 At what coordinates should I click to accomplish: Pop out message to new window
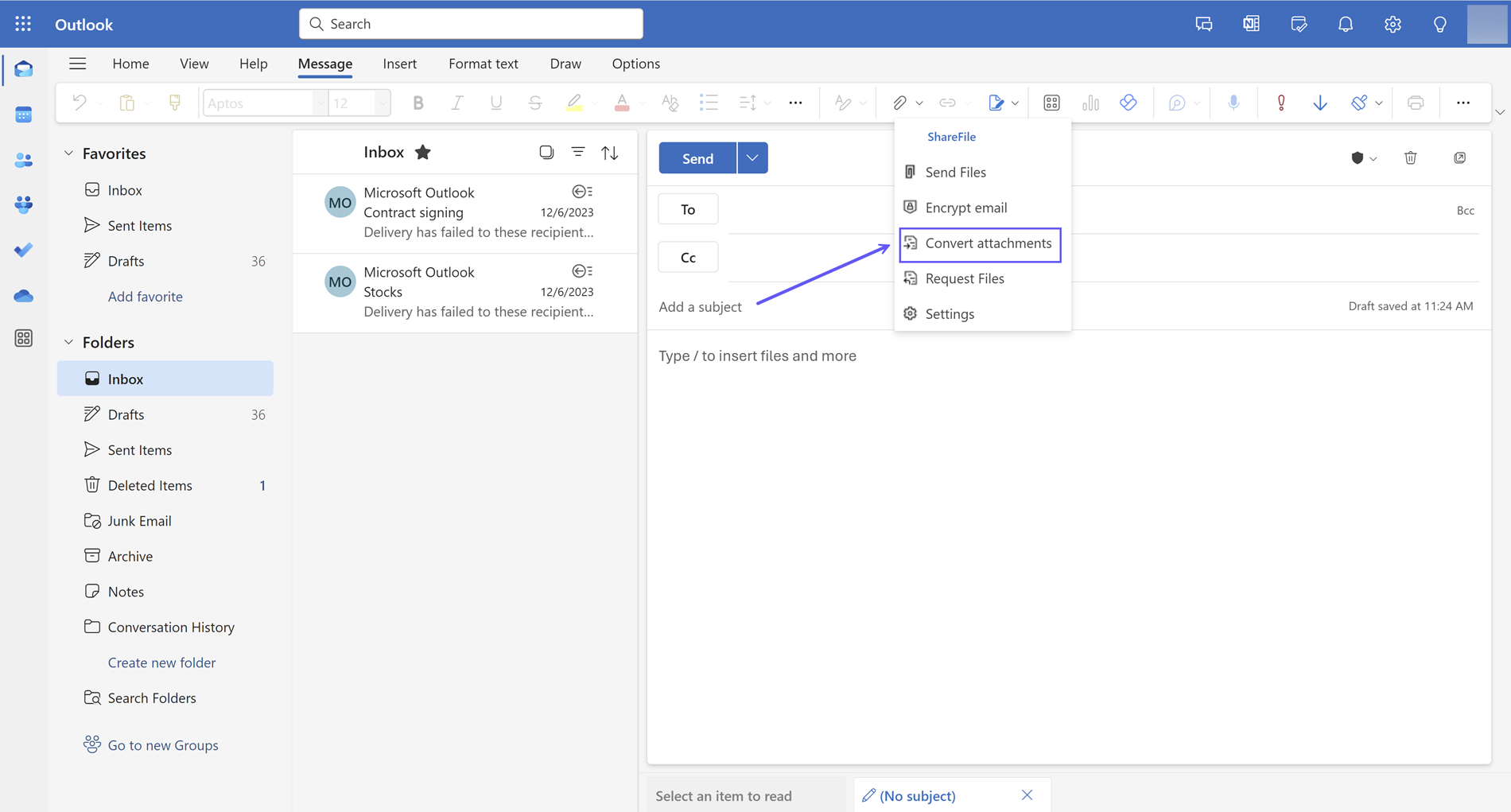[x=1460, y=158]
